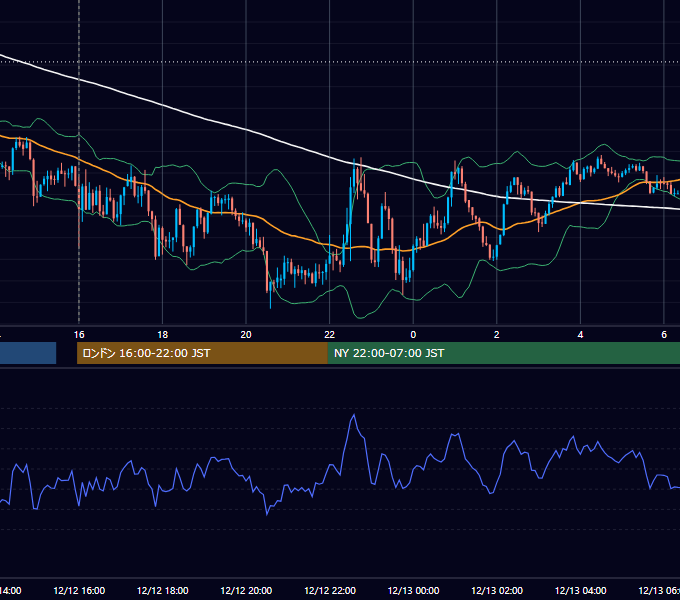Click the ロンドン 16:00-22:00 JST session bar

coord(202,353)
